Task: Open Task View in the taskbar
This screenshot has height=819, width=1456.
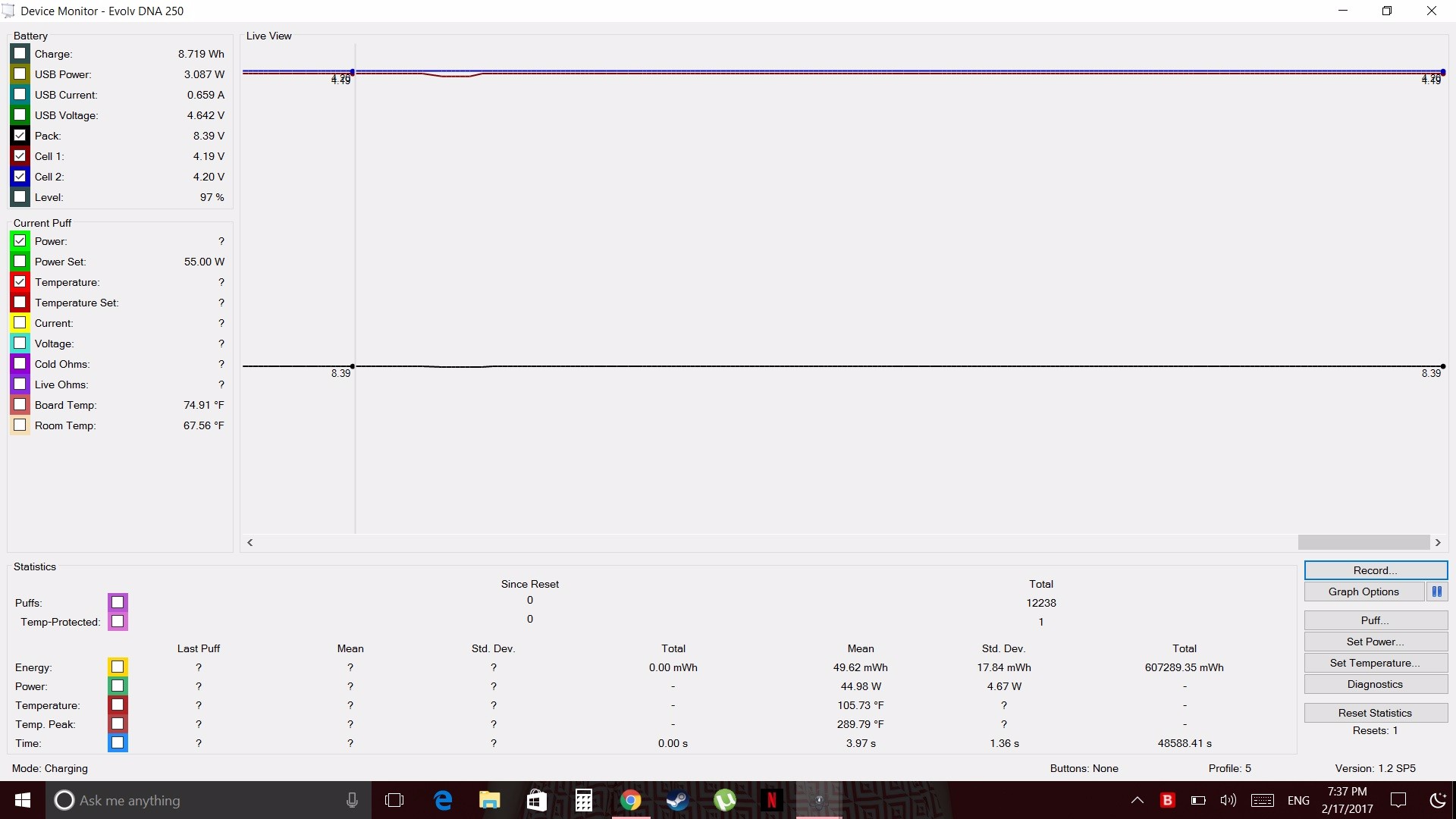Action: (x=394, y=800)
